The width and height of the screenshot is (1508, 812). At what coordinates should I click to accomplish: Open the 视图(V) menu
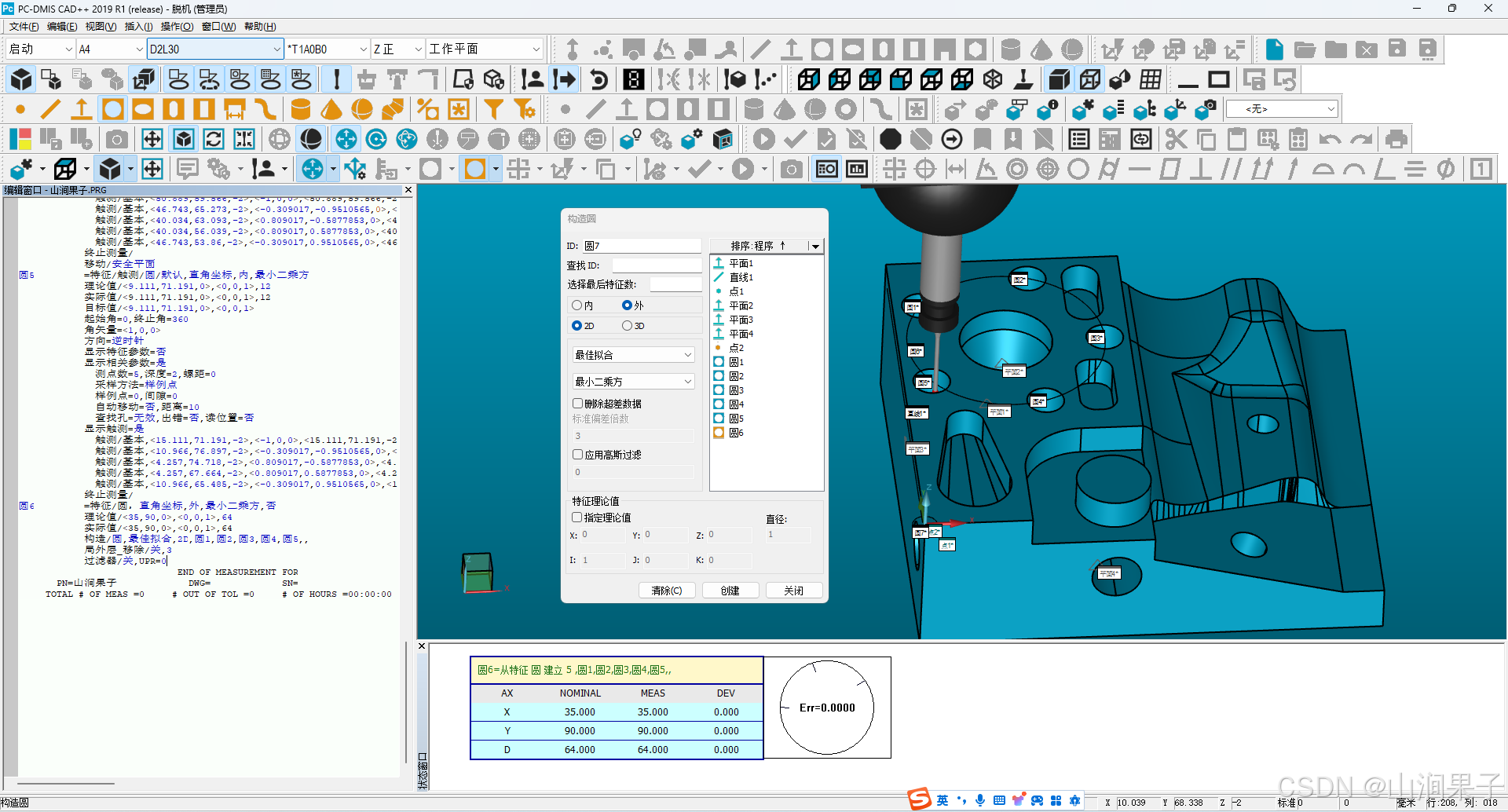pos(101,27)
